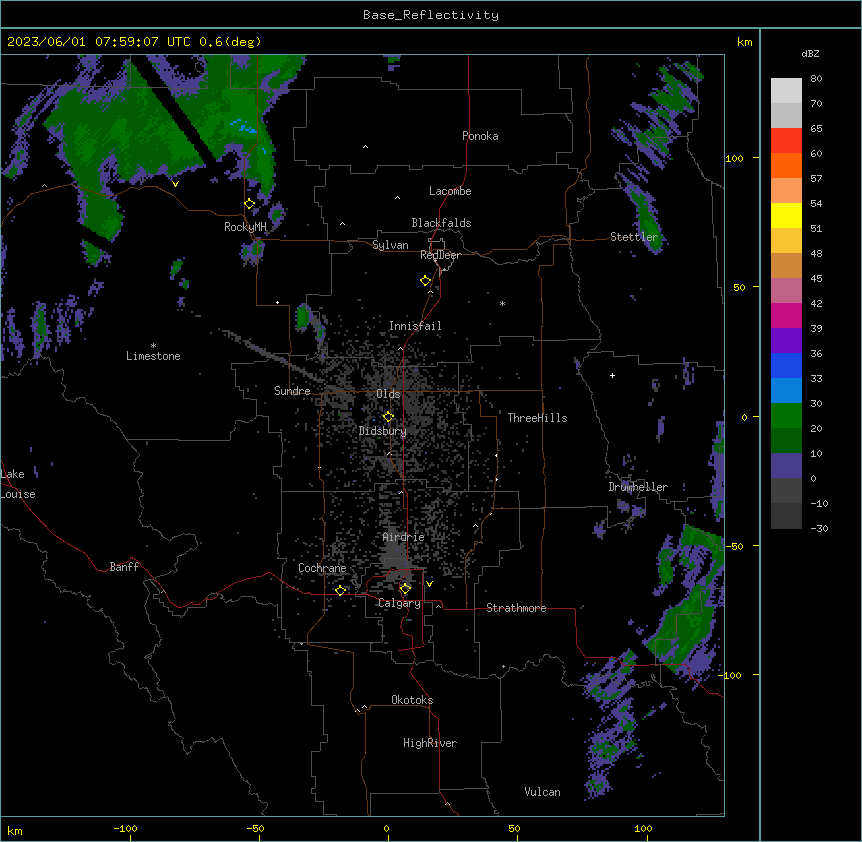Click the yellow diamond marker near RockyMH
Screen dimensions: 862x842
pos(250,204)
